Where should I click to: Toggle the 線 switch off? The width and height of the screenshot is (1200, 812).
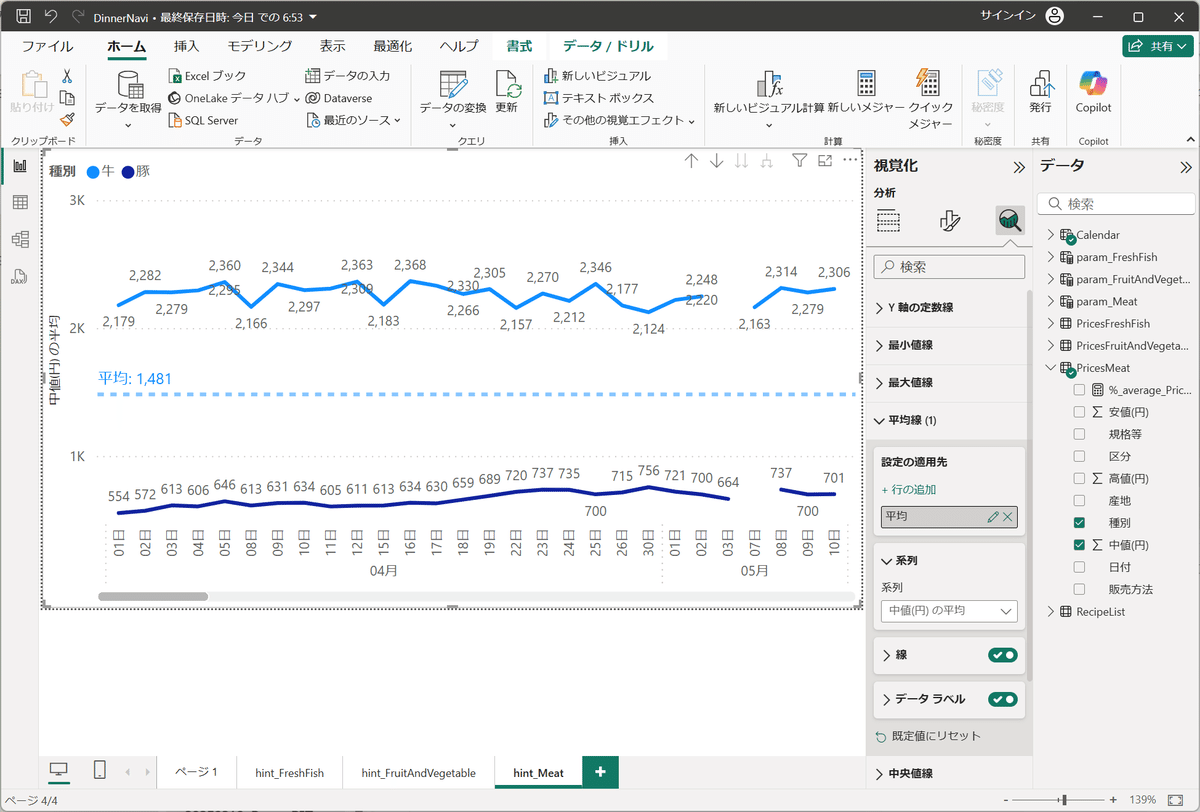coord(1003,655)
